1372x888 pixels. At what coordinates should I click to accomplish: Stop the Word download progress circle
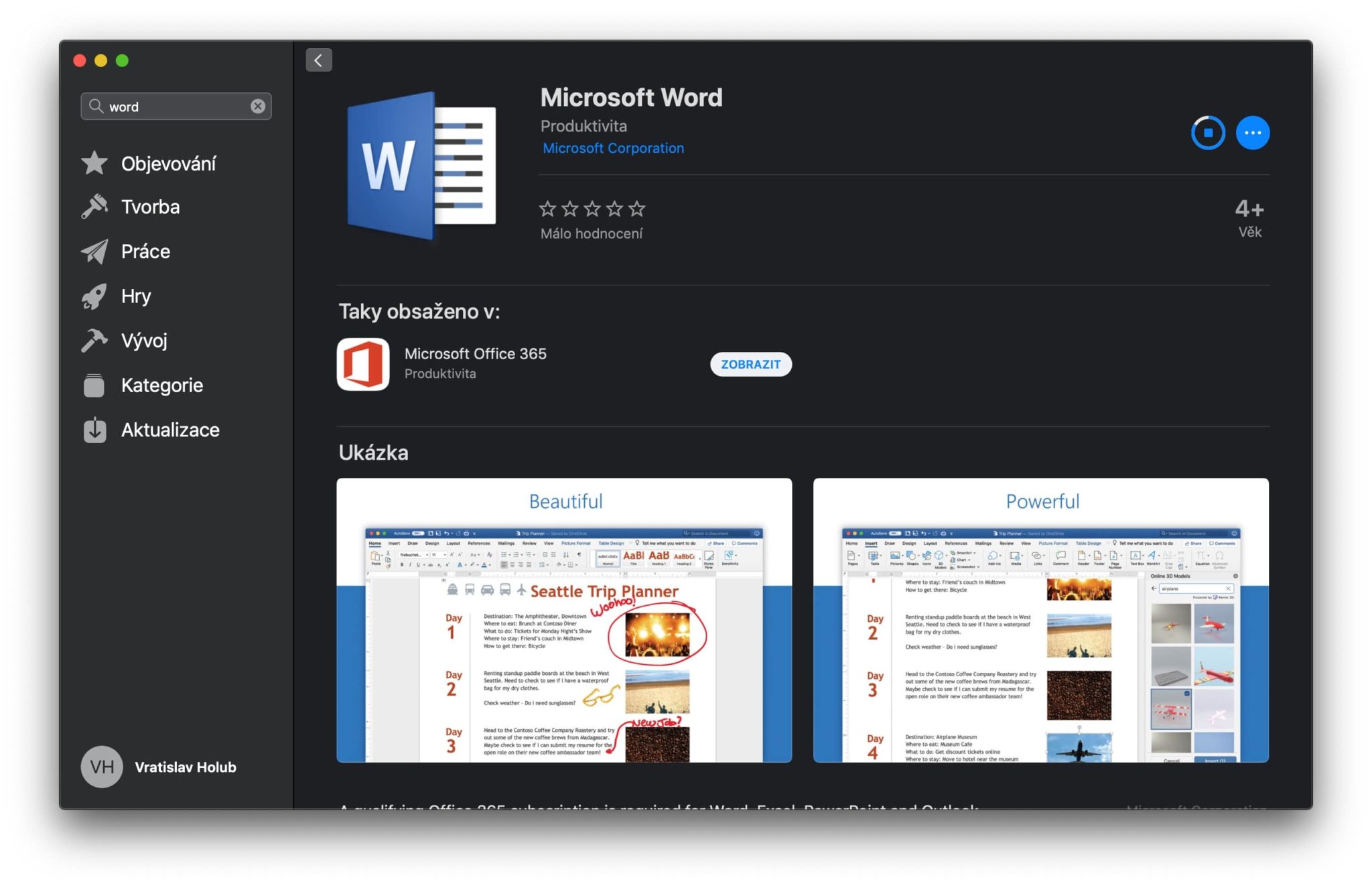coord(1207,133)
